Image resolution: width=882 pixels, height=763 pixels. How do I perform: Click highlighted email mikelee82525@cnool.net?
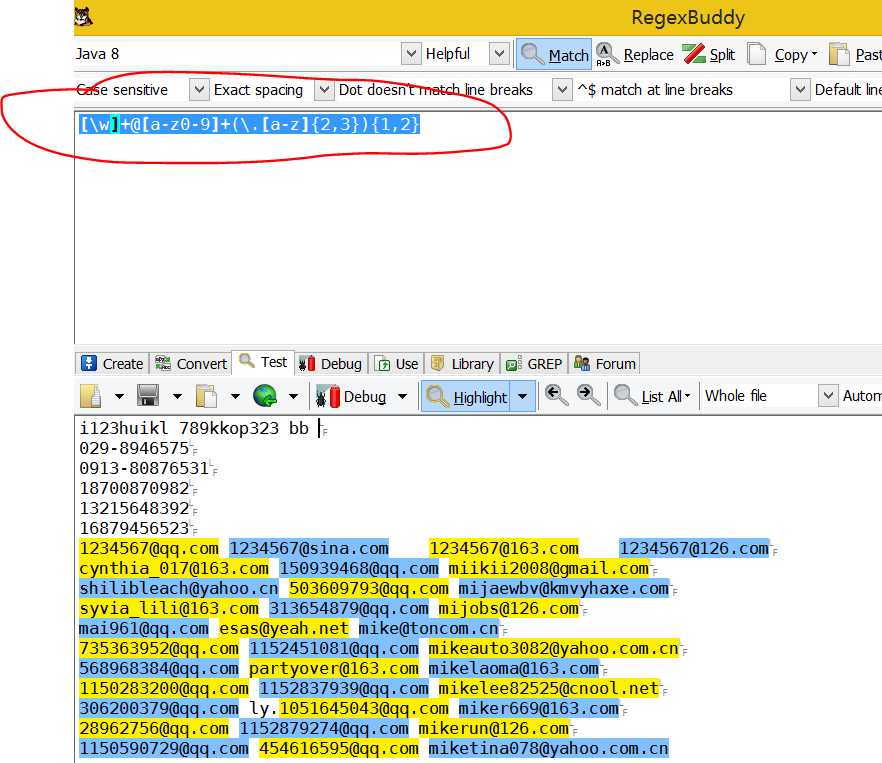548,688
